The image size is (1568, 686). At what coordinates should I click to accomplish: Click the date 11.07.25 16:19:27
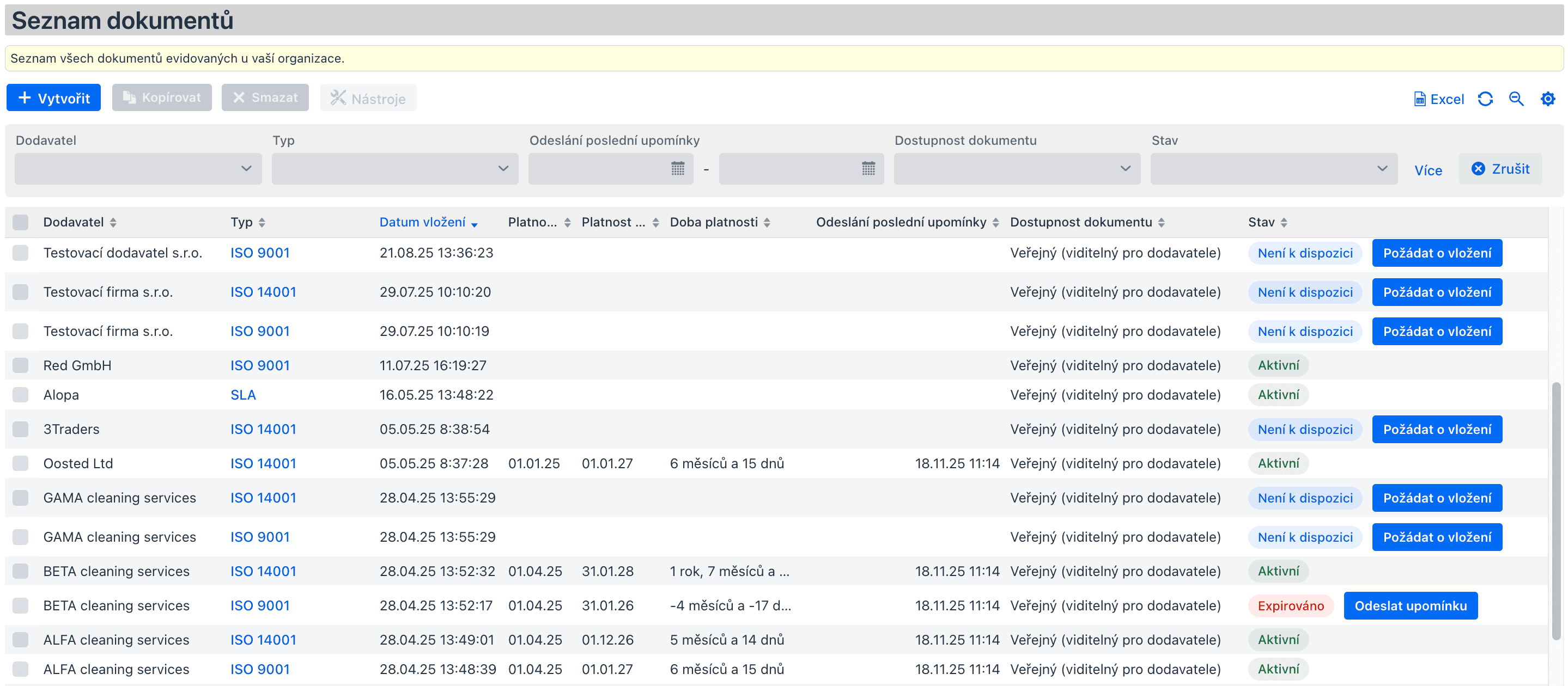[433, 365]
